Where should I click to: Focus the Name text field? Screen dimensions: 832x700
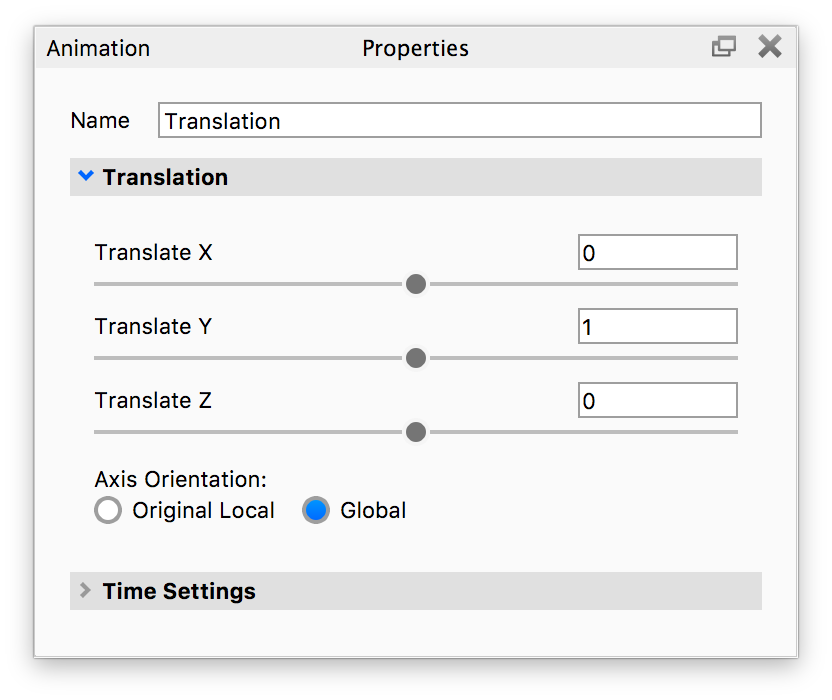tap(459, 121)
